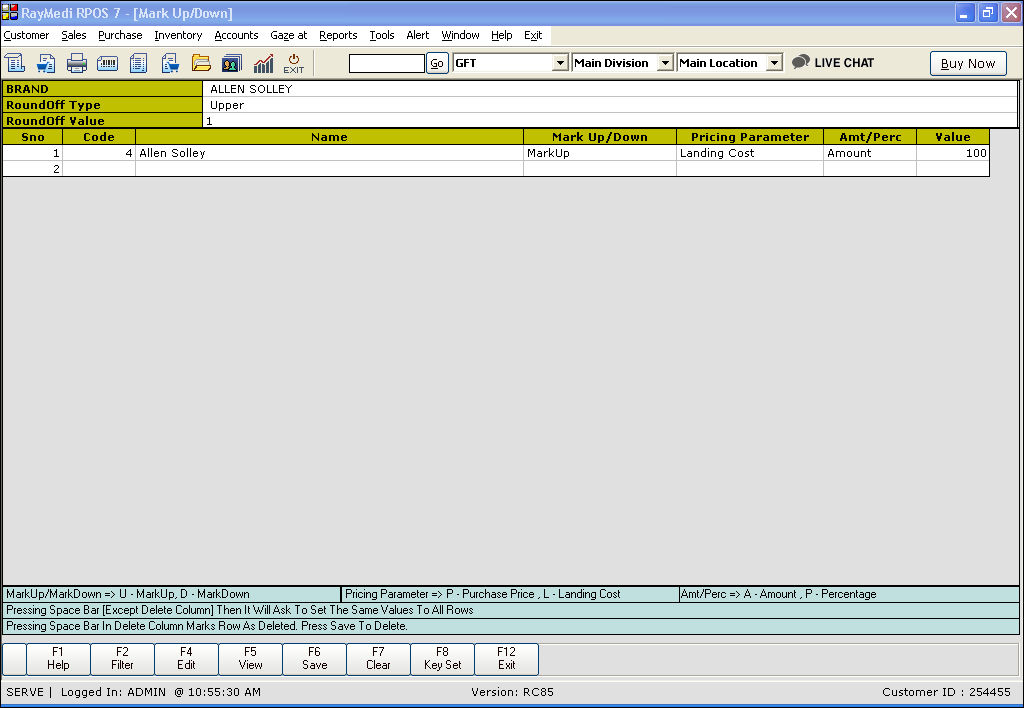Click the Allen Solley name cell
The image size is (1024, 708).
tap(329, 153)
